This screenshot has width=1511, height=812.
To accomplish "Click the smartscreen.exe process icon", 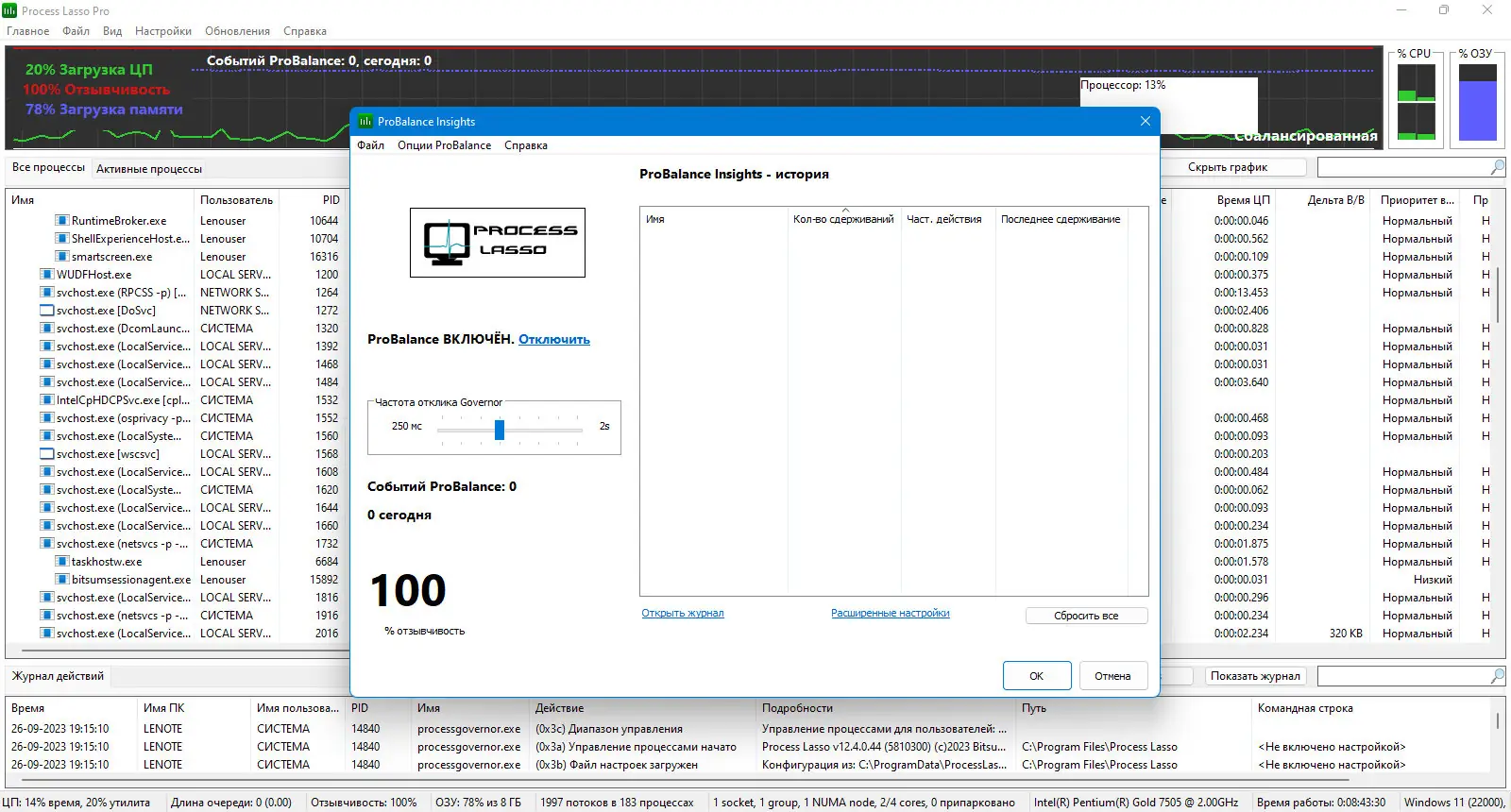I will (62, 257).
